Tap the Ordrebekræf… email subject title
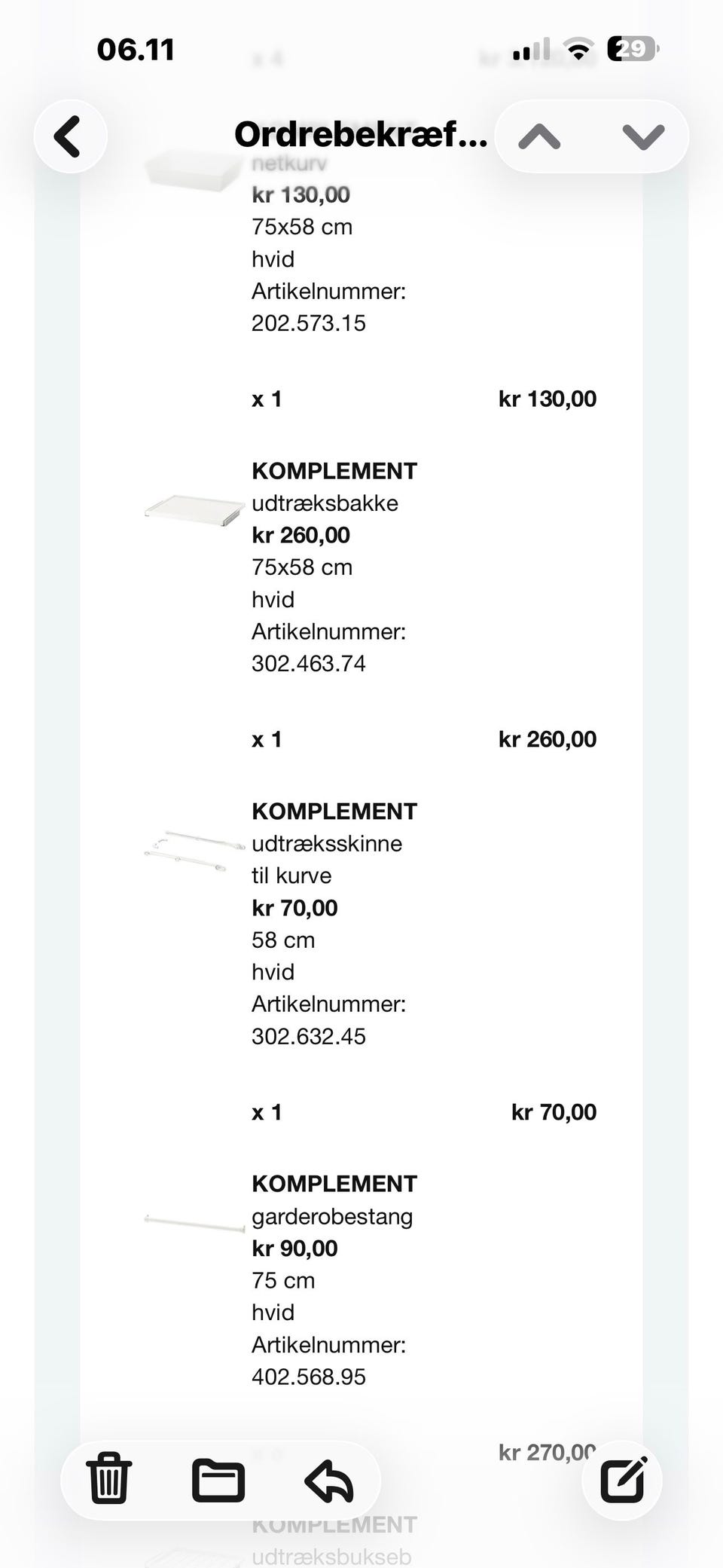 [361, 136]
